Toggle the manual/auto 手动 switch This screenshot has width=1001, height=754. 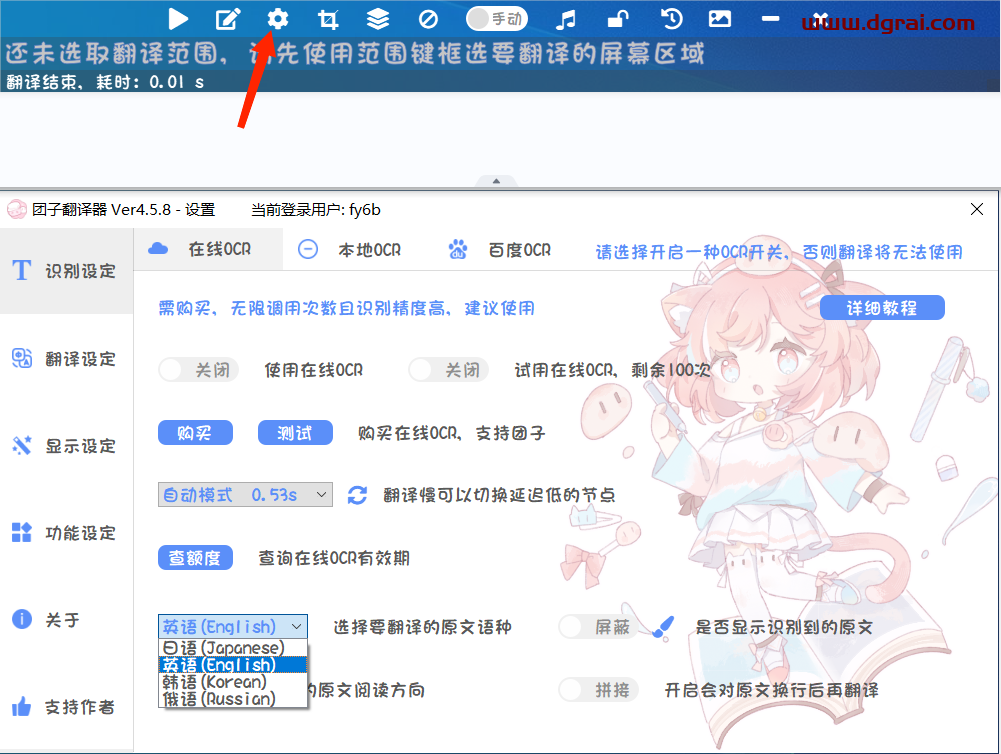tap(497, 19)
